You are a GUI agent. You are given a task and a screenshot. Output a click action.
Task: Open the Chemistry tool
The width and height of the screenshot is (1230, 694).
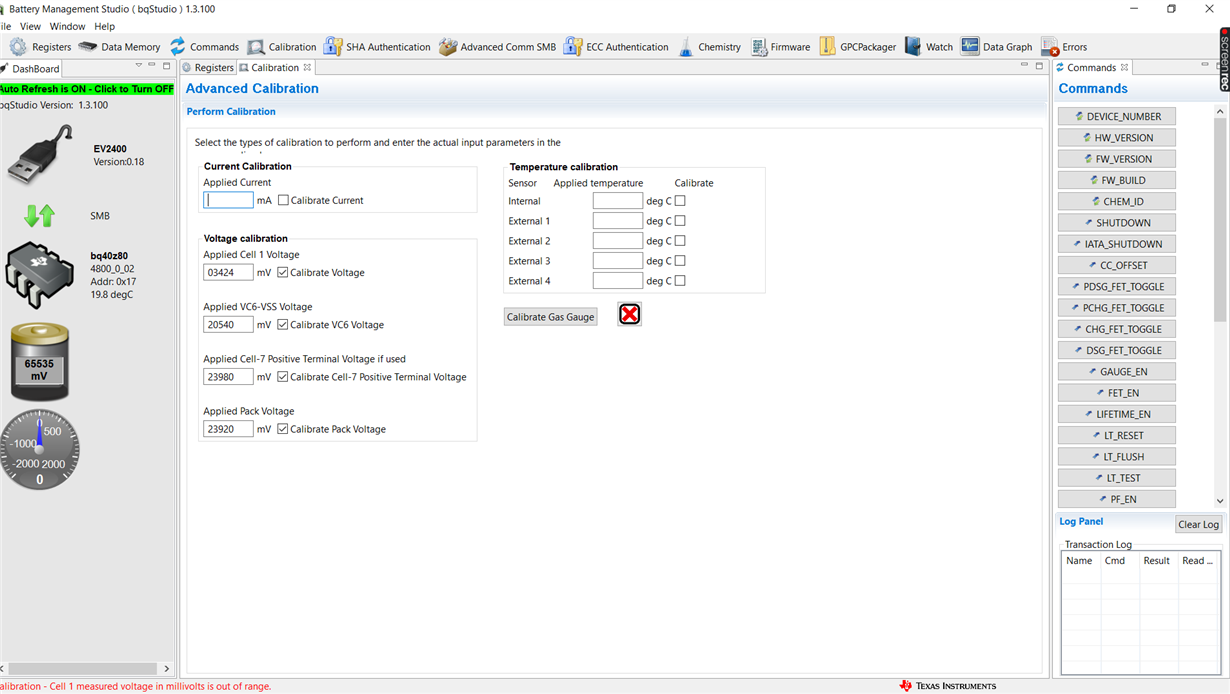pos(709,47)
